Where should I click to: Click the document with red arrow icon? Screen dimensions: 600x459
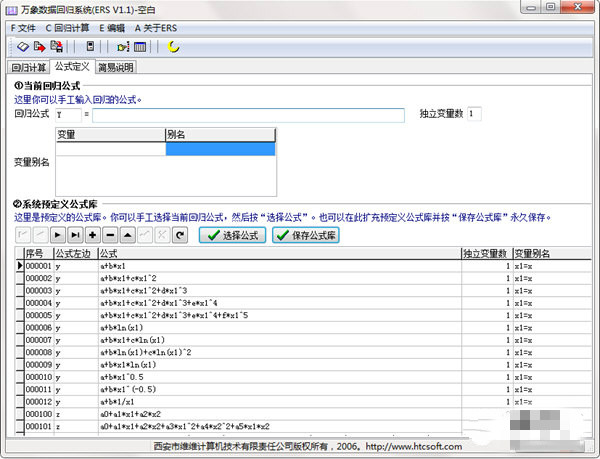coord(39,47)
